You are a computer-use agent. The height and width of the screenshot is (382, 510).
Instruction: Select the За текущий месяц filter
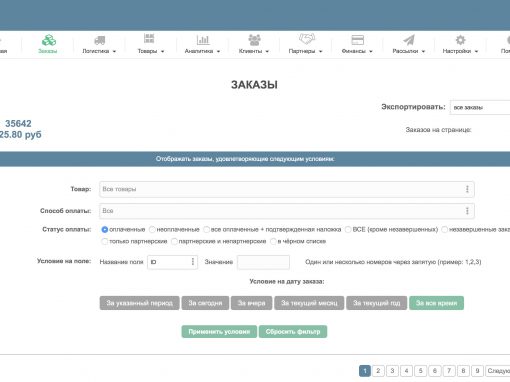(x=309, y=303)
